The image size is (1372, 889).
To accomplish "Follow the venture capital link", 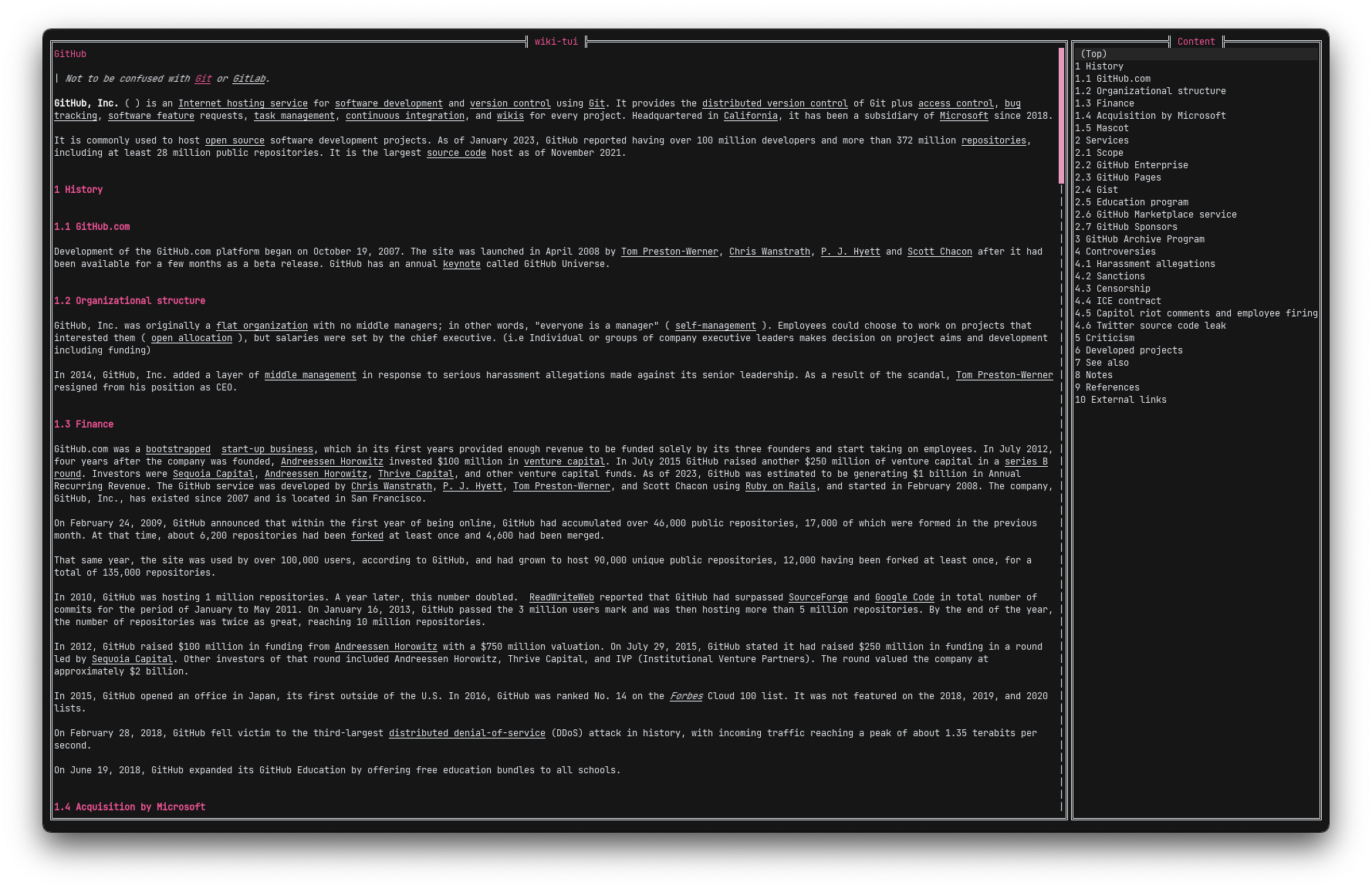I will [564, 461].
